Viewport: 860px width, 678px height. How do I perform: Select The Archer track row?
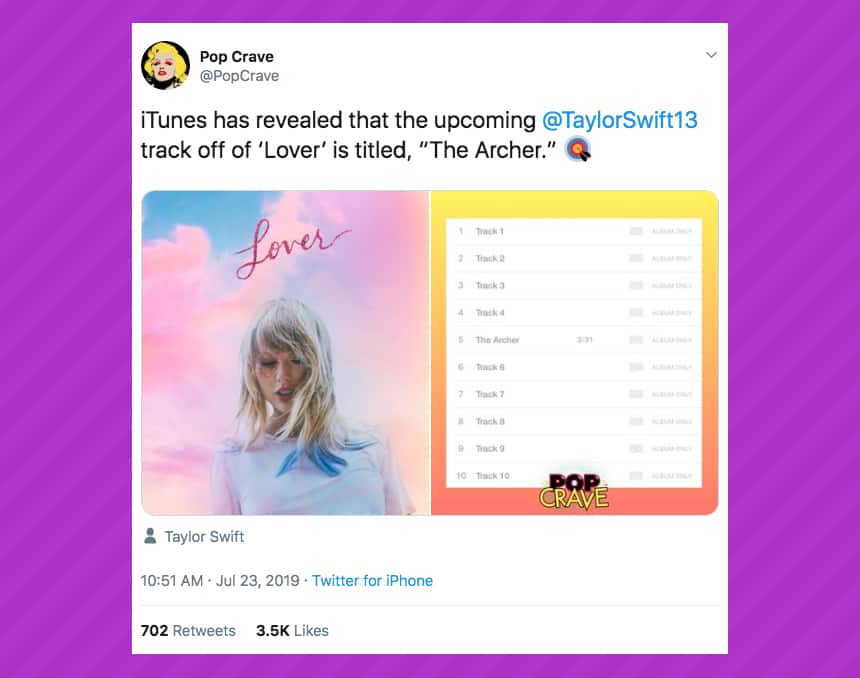[574, 340]
